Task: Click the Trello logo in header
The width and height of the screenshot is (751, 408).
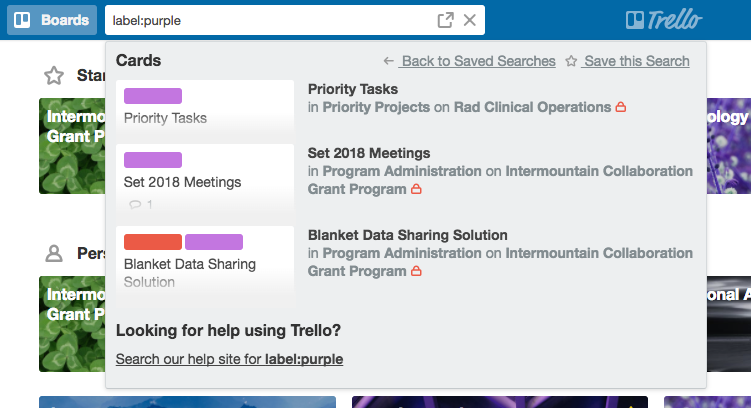Action: pos(664,20)
